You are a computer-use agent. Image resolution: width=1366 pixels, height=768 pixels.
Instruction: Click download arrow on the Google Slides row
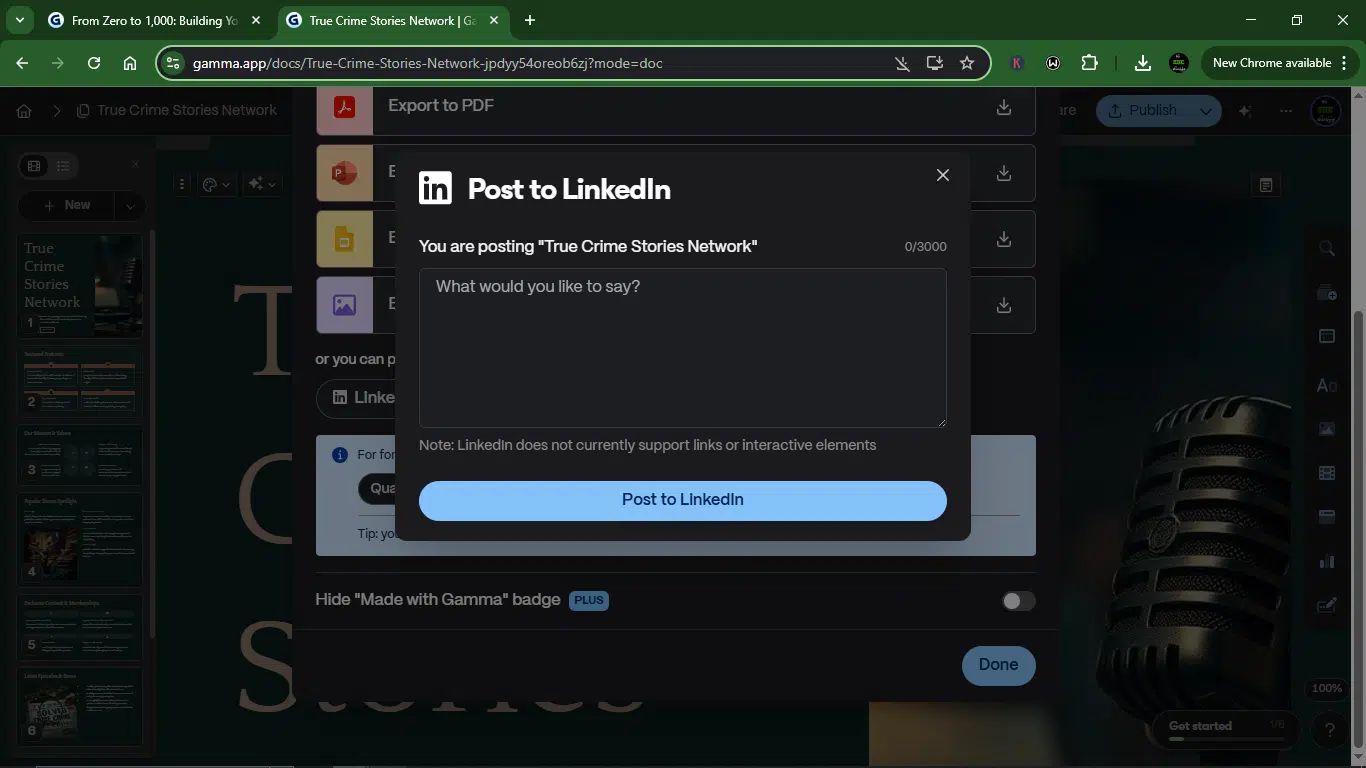tap(1003, 240)
